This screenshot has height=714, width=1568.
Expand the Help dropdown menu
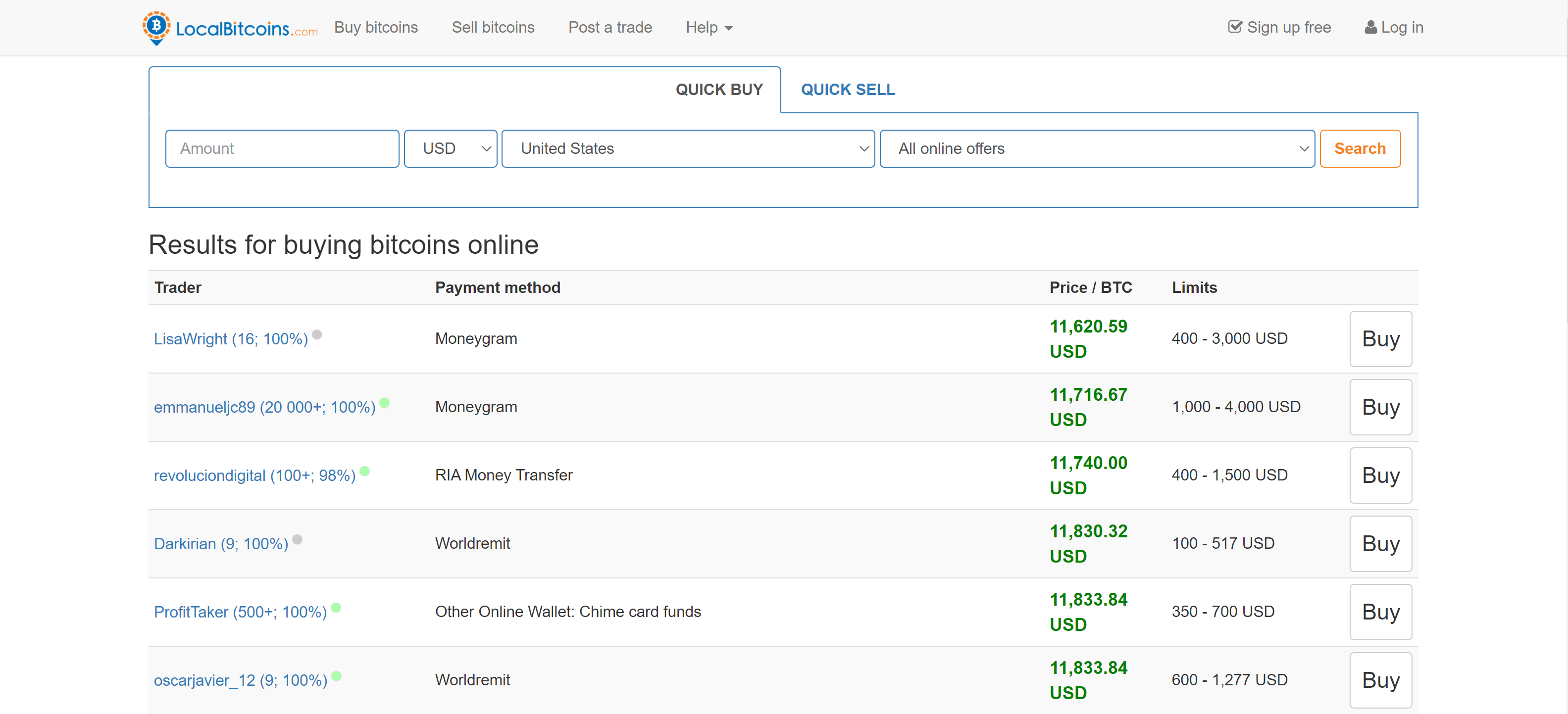[x=709, y=27]
